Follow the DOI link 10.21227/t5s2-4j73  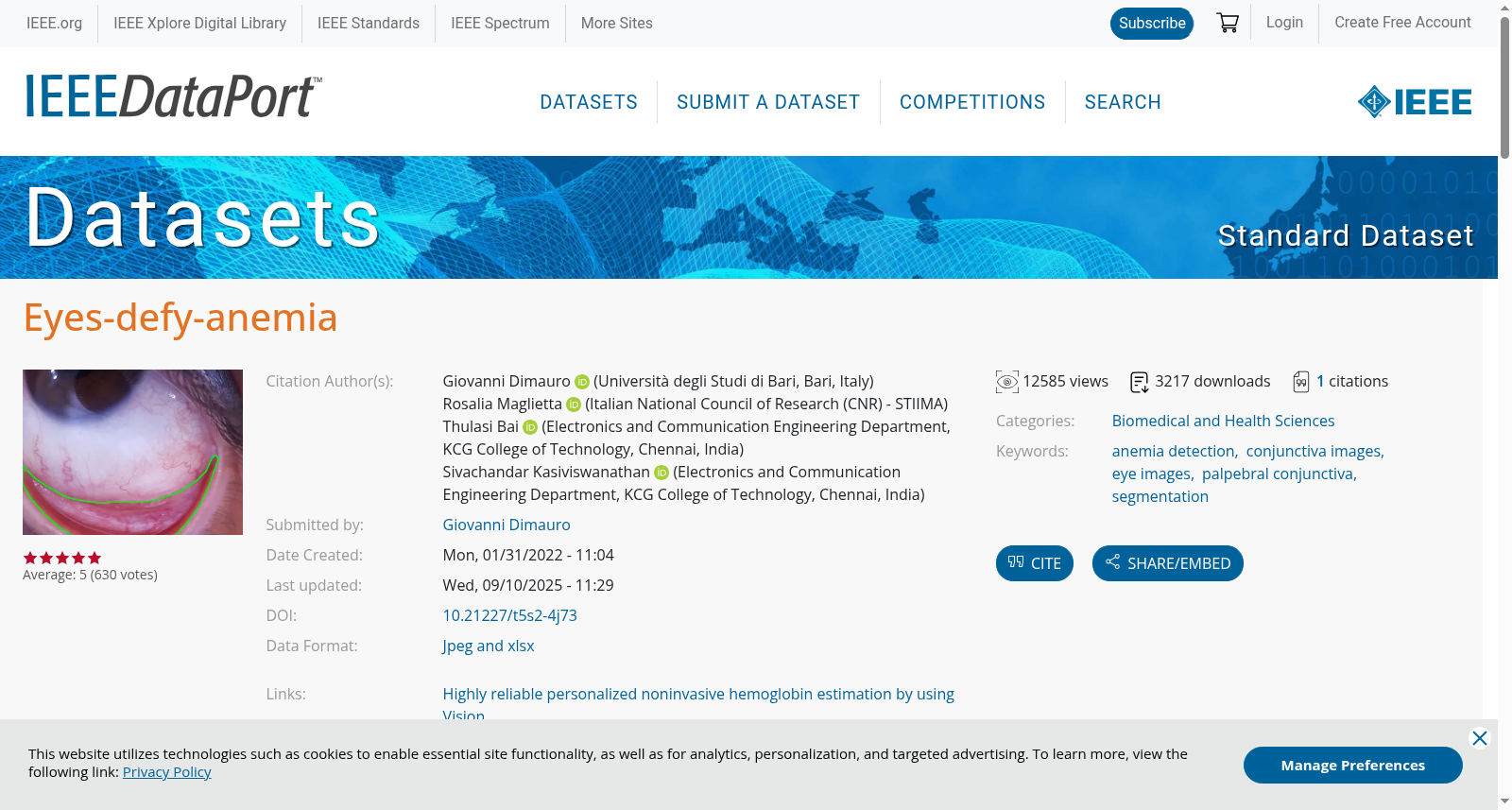[510, 615]
